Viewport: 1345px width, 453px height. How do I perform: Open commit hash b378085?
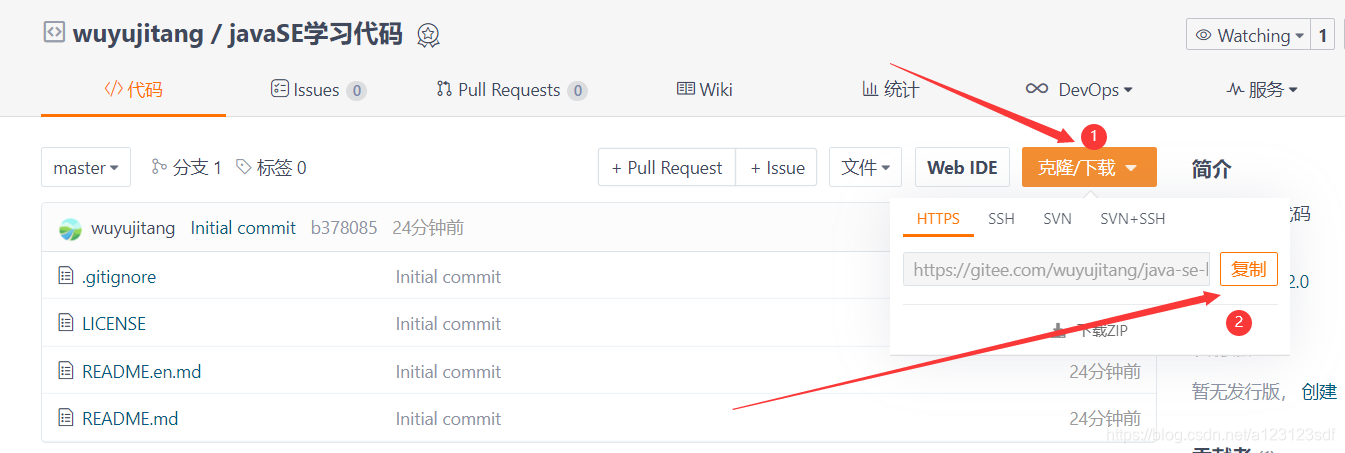(344, 228)
